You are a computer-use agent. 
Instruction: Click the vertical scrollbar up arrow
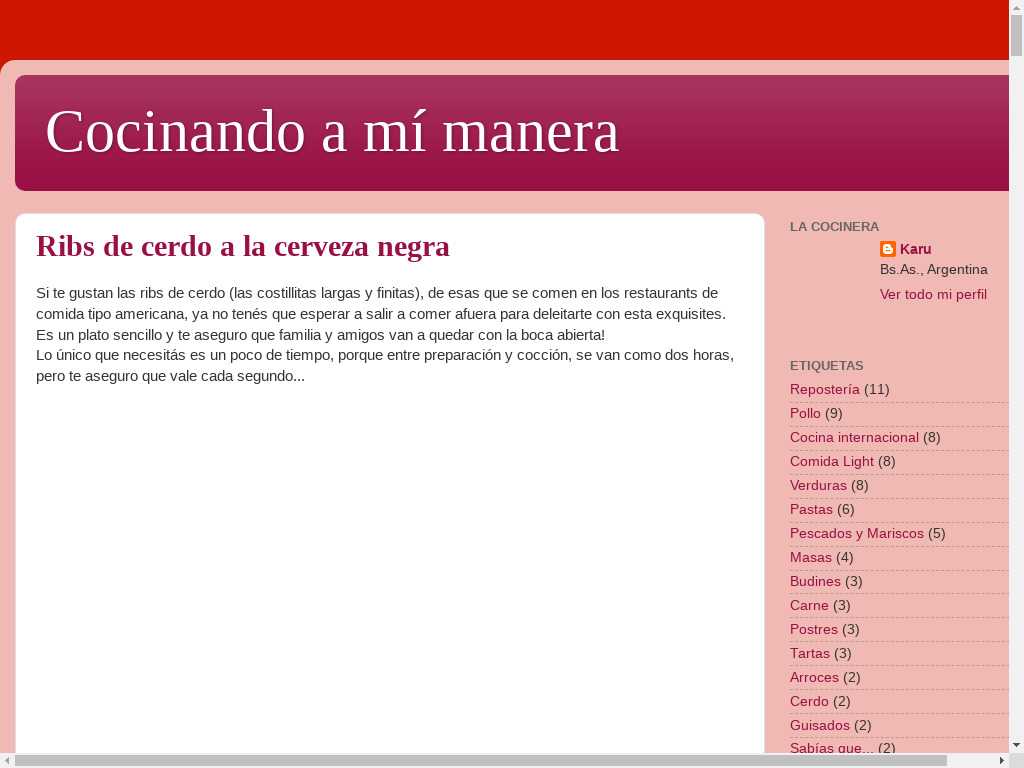coord(1016,6)
